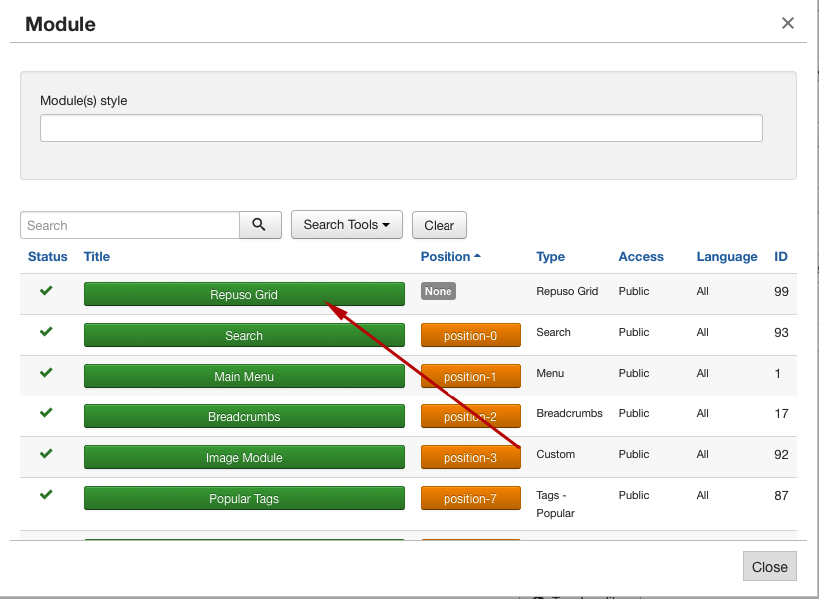Click the magnifier search icon button
This screenshot has width=819, height=599.
pyautogui.click(x=260, y=225)
